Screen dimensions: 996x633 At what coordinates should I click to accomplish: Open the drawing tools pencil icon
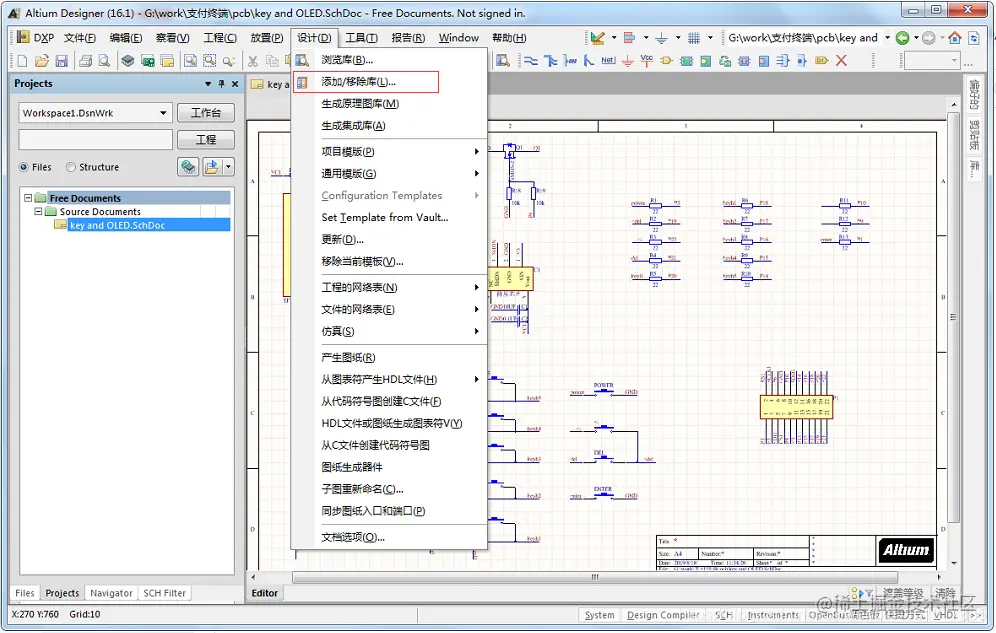tap(597, 38)
